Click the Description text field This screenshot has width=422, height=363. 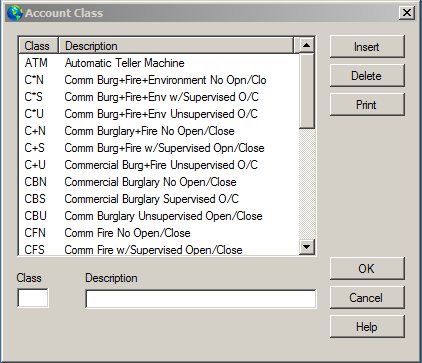click(201, 299)
